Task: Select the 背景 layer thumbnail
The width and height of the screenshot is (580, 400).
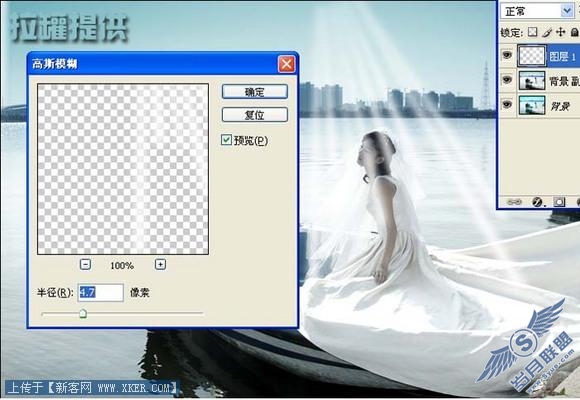Action: tap(532, 105)
